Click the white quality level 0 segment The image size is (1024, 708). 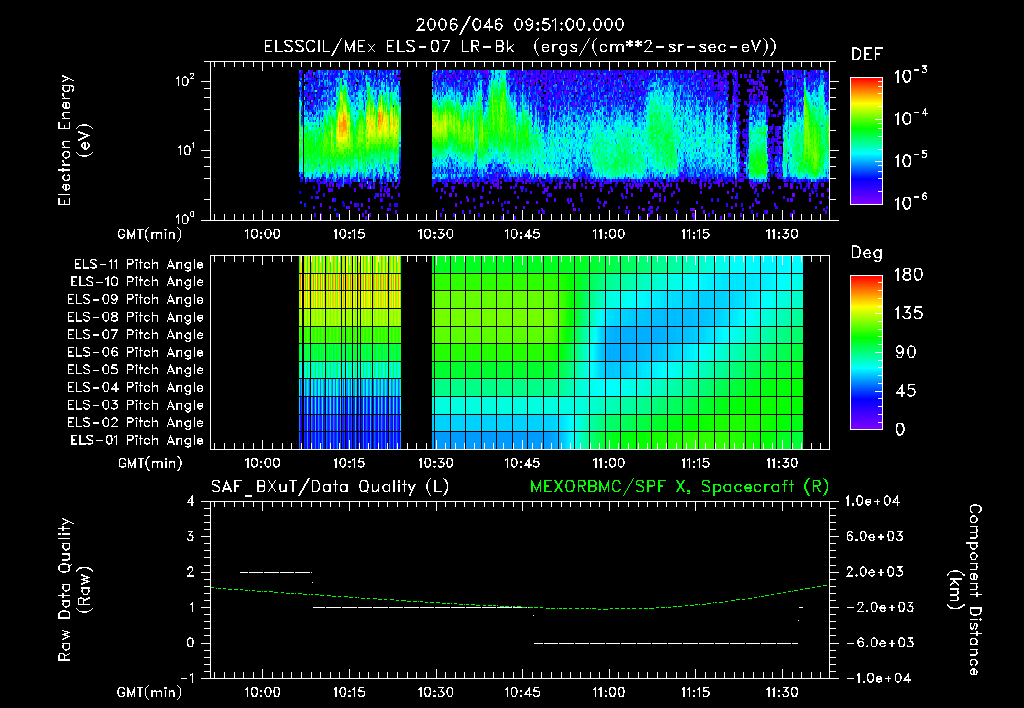(x=666, y=643)
